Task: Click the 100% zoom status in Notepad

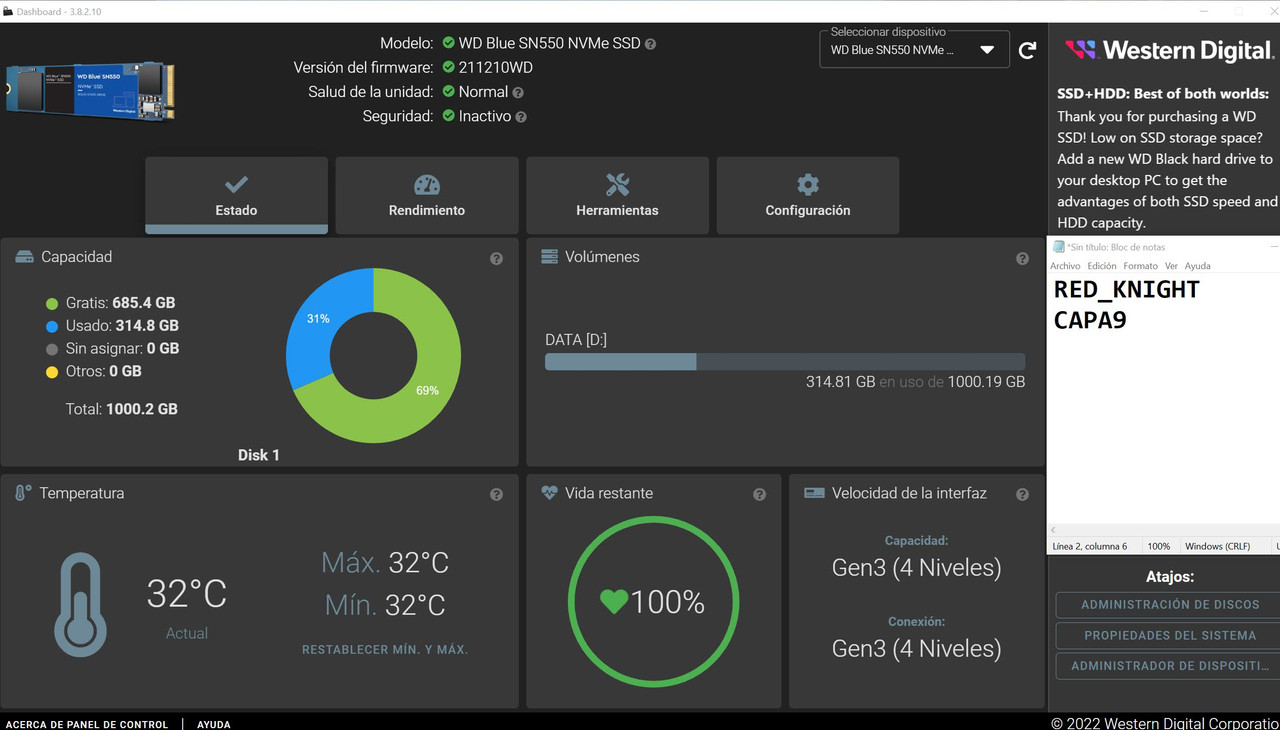Action: point(1158,546)
